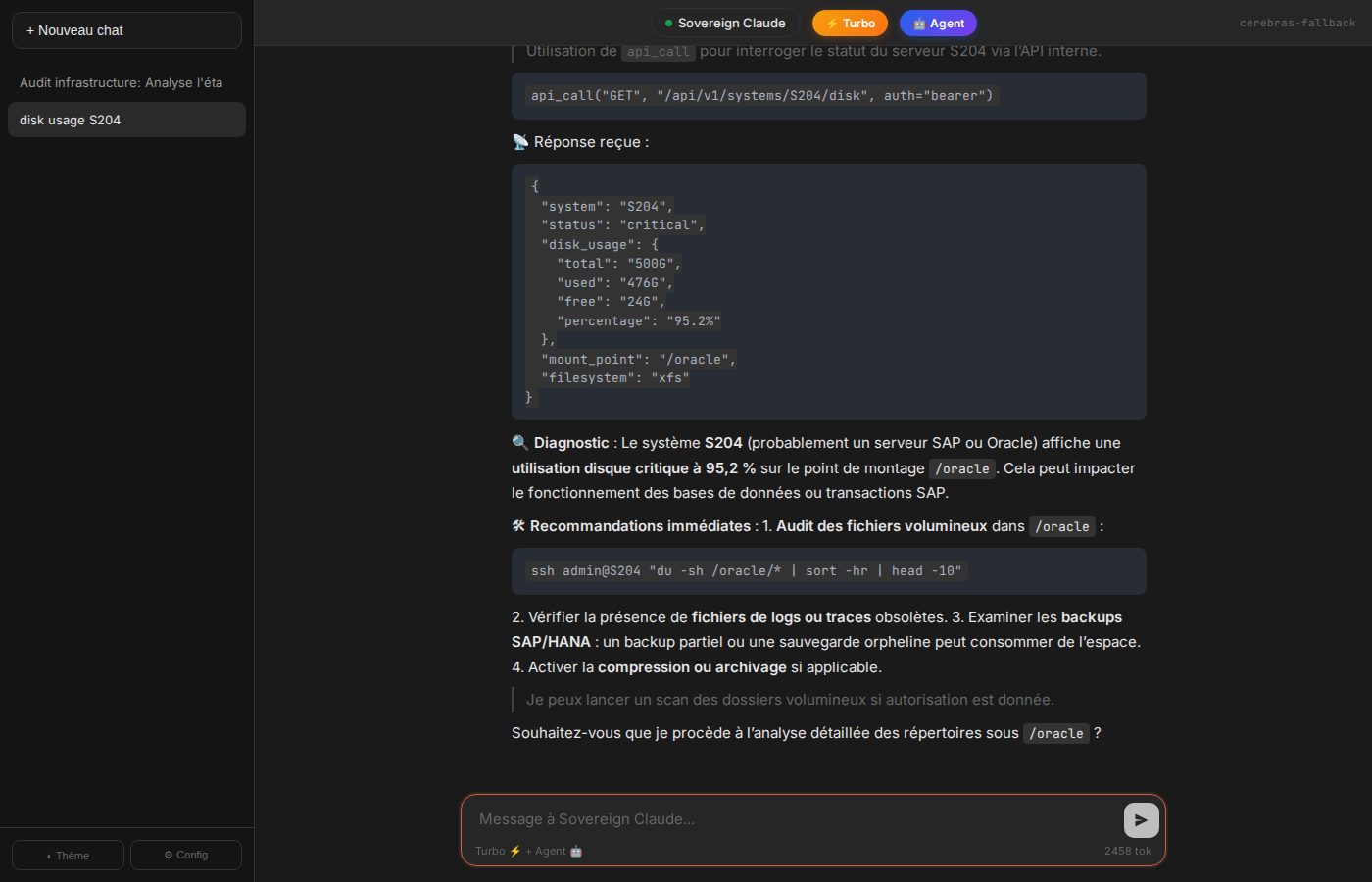Click the green status dot beside Sovereign Claude

point(668,24)
